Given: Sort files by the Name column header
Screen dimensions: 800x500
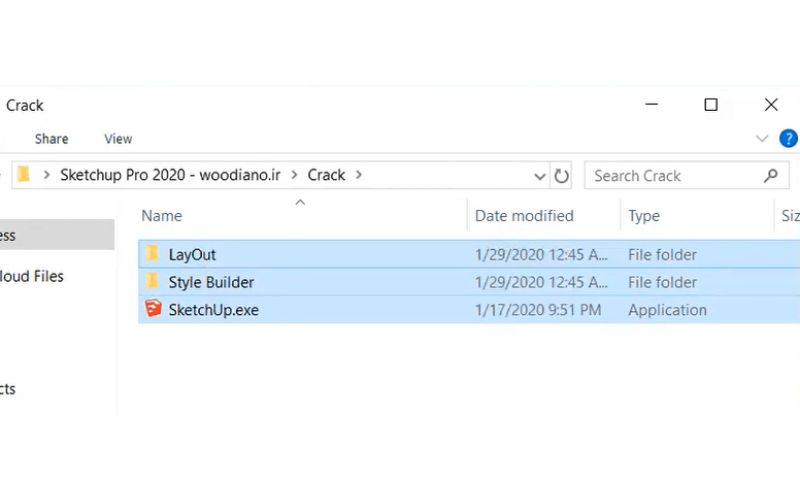Looking at the screenshot, I should tap(162, 216).
